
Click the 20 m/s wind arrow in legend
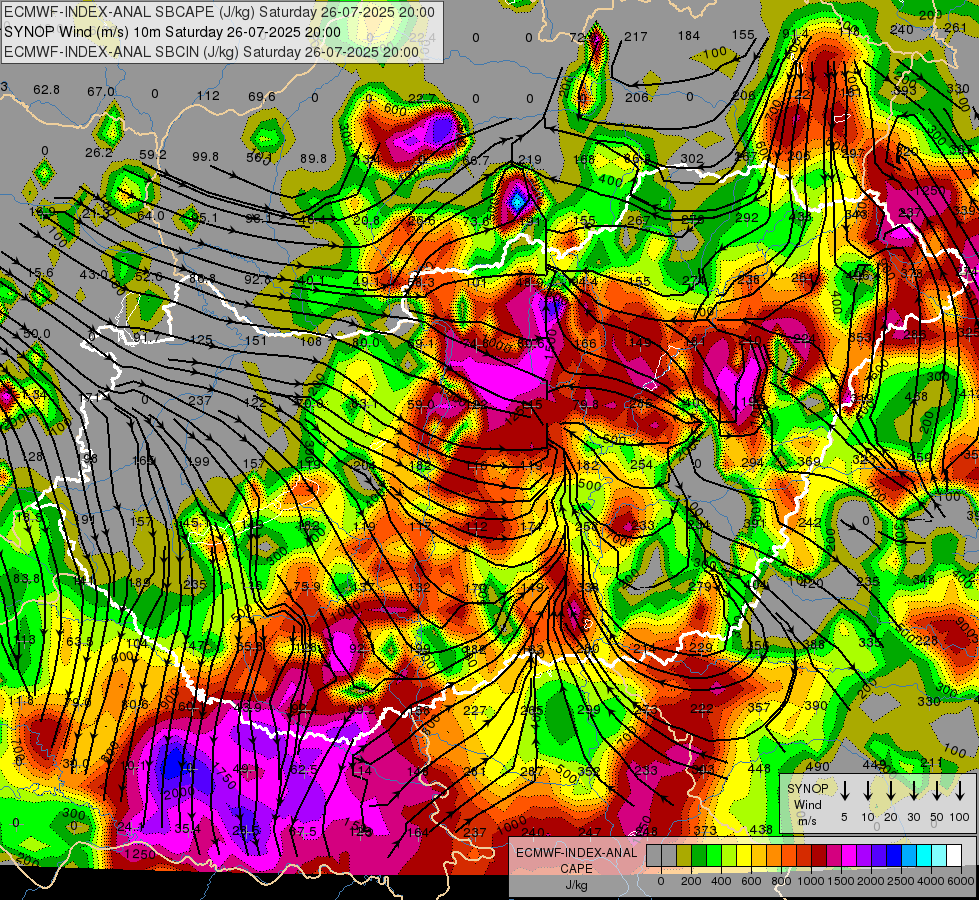pyautogui.click(x=891, y=790)
